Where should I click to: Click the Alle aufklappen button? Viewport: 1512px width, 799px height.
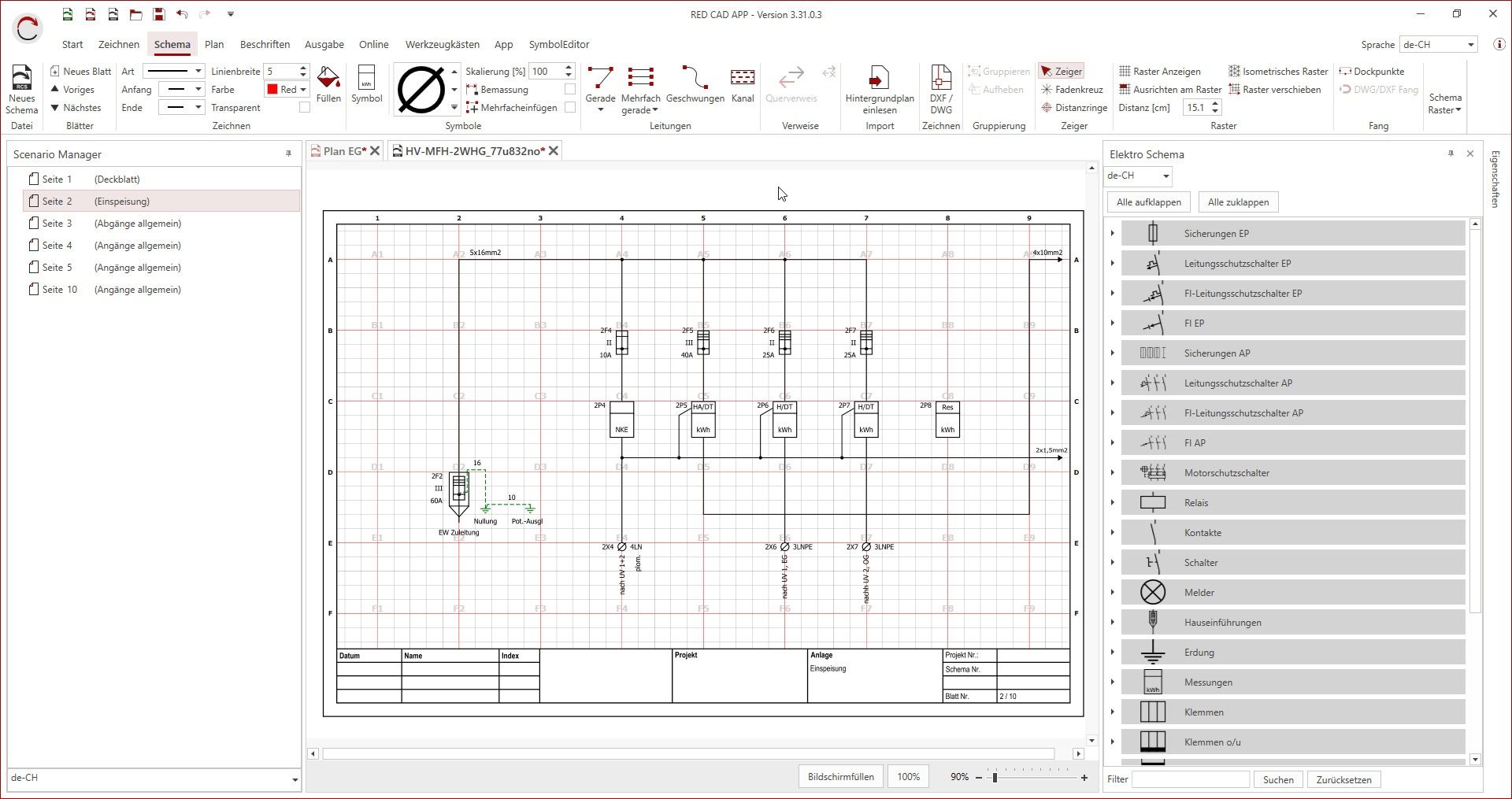pyautogui.click(x=1148, y=202)
